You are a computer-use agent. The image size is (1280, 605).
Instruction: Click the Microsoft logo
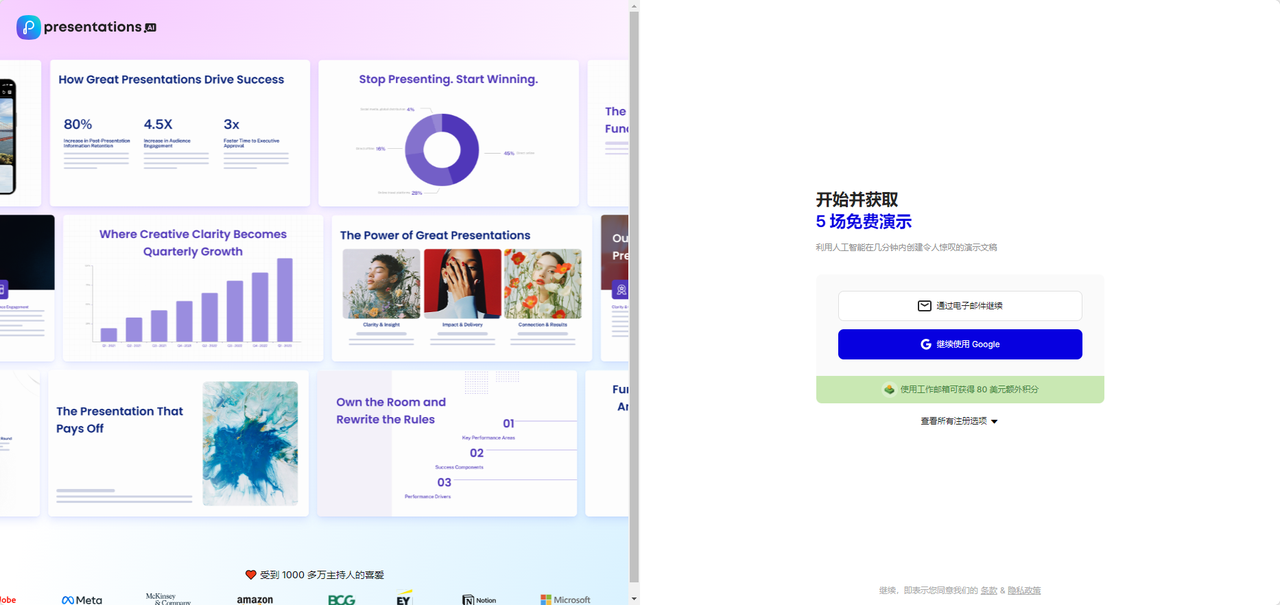click(x=566, y=600)
